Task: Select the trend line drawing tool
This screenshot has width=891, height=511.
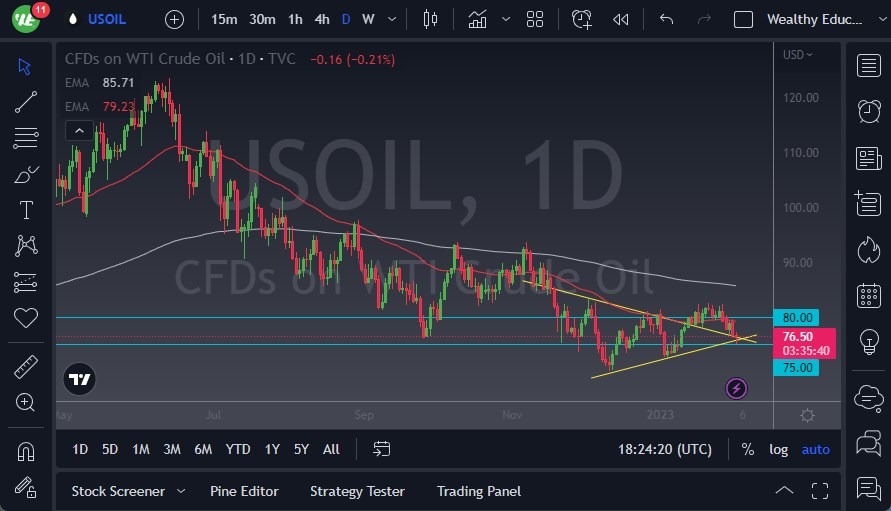Action: [26, 102]
